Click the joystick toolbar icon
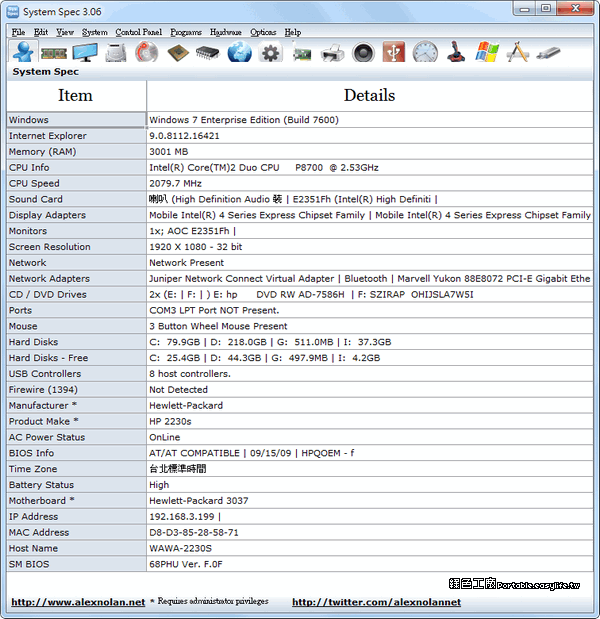 (x=456, y=52)
